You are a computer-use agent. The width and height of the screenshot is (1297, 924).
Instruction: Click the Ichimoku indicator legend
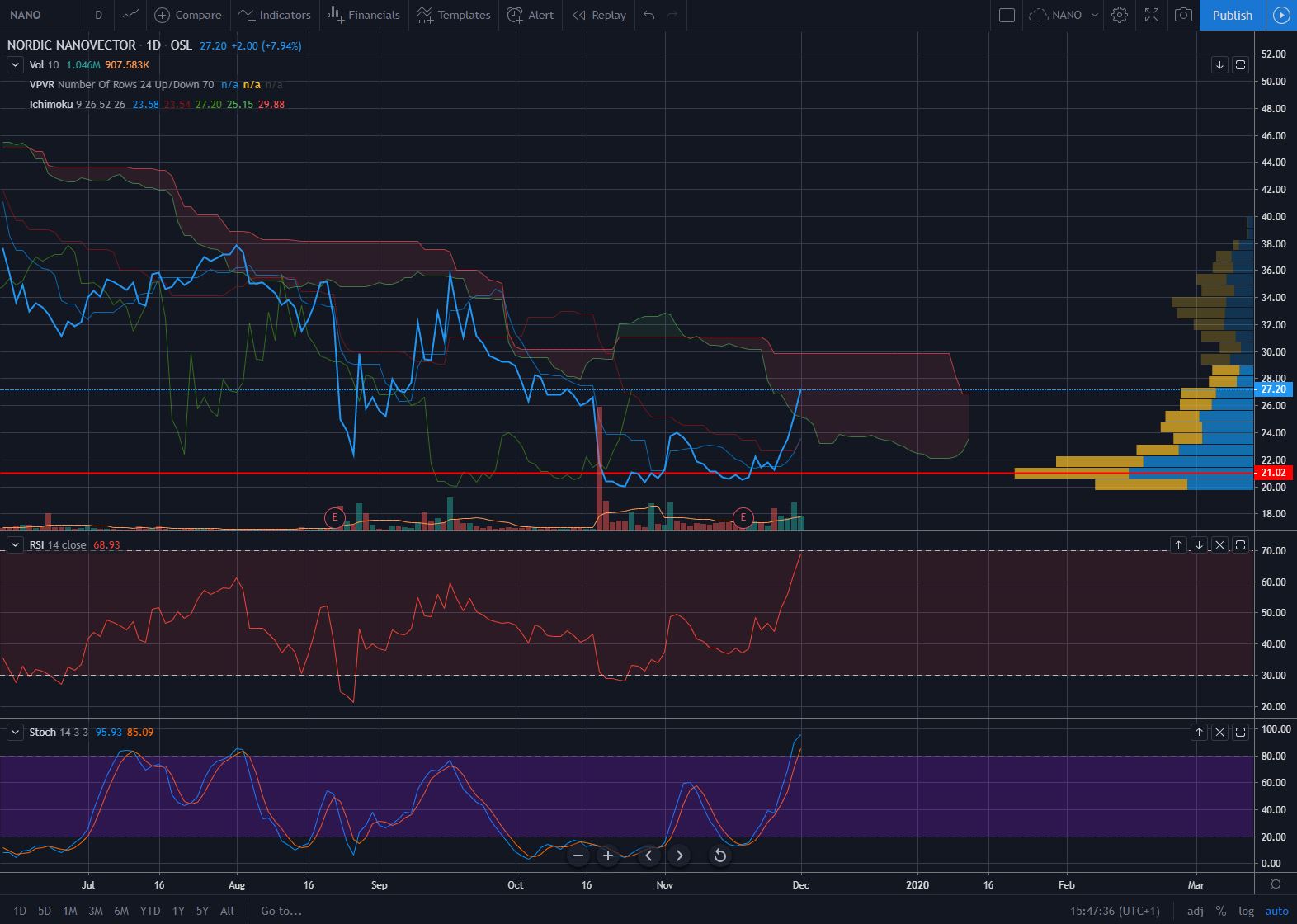click(x=78, y=104)
